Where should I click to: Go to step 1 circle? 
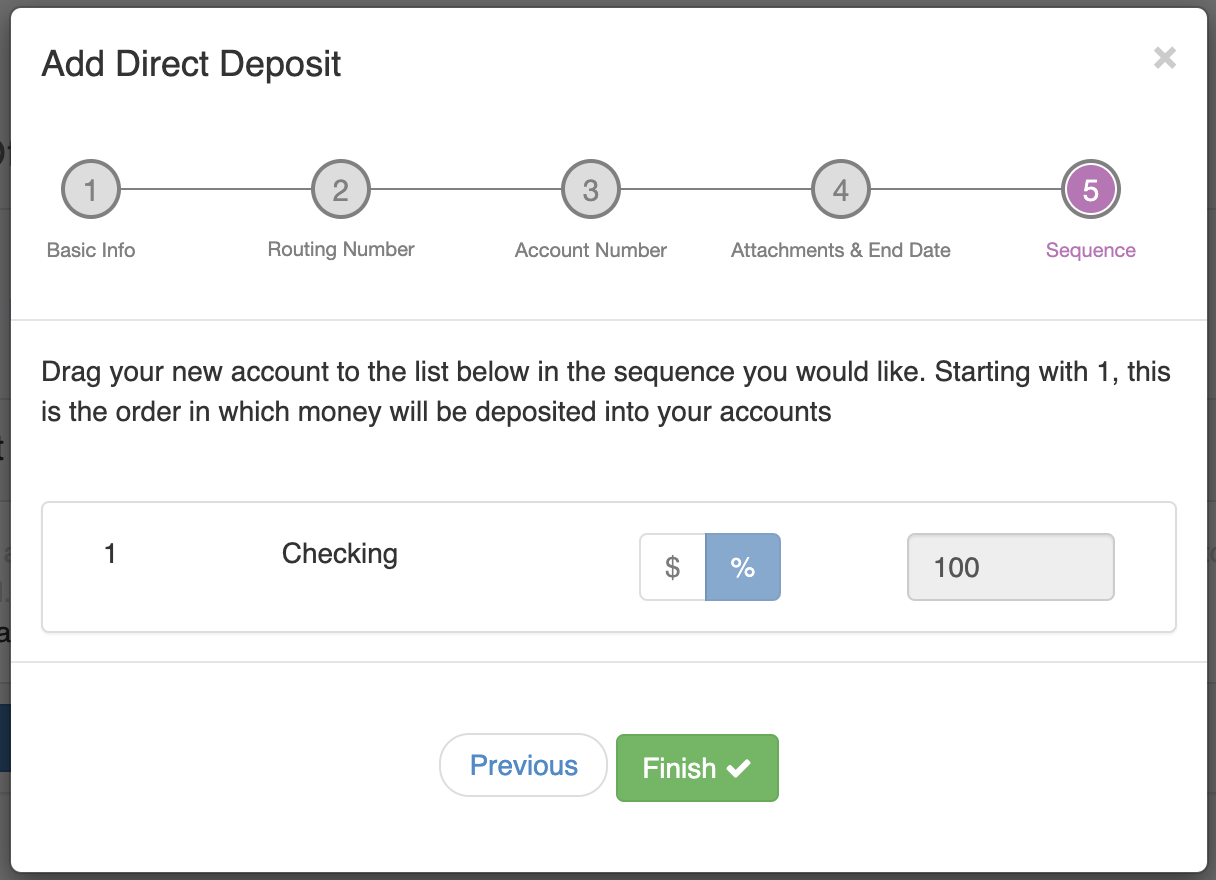[x=91, y=189]
